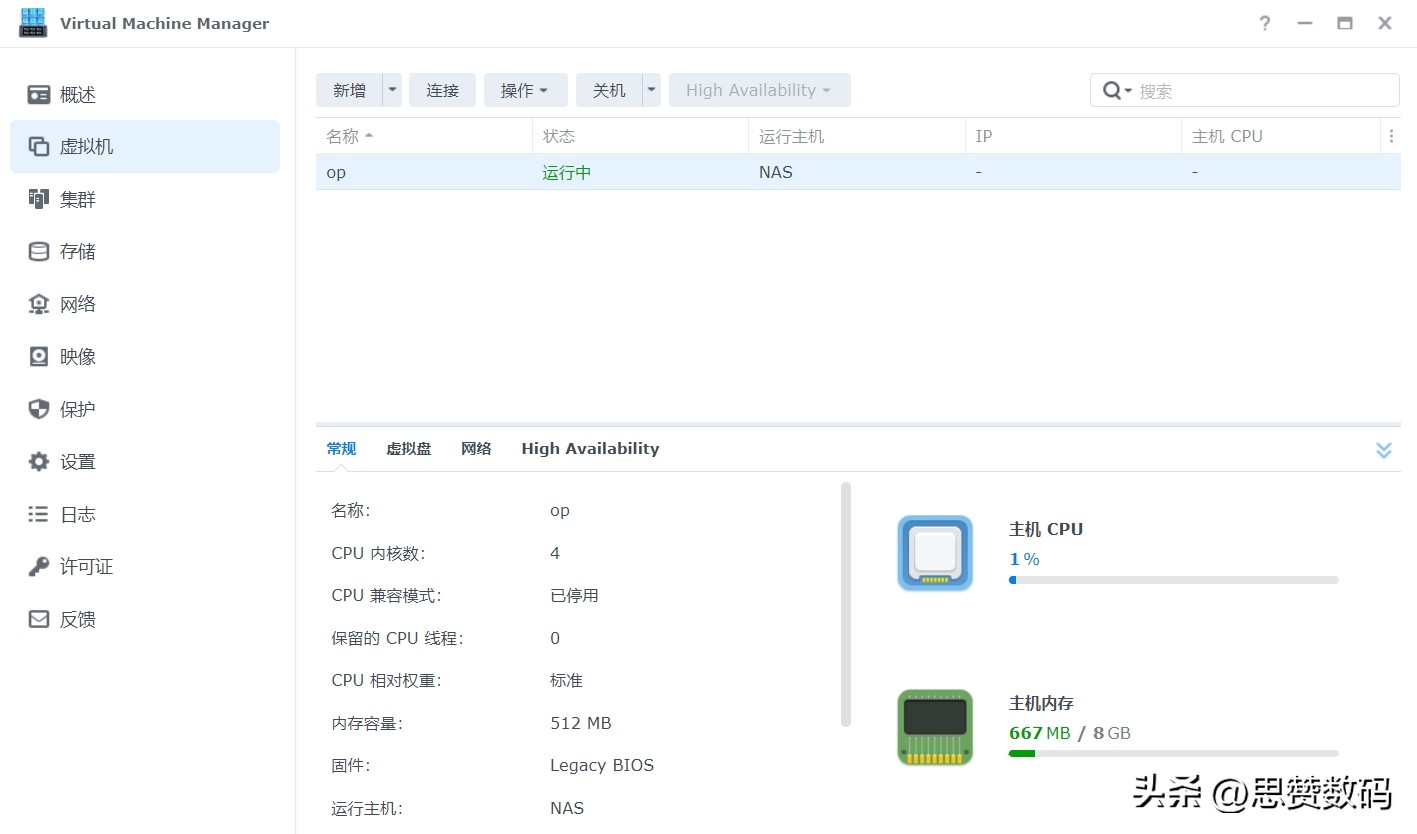Viewport: 1417px width, 834px height.
Task: Open the 存储 storage icon
Action: tap(39, 251)
